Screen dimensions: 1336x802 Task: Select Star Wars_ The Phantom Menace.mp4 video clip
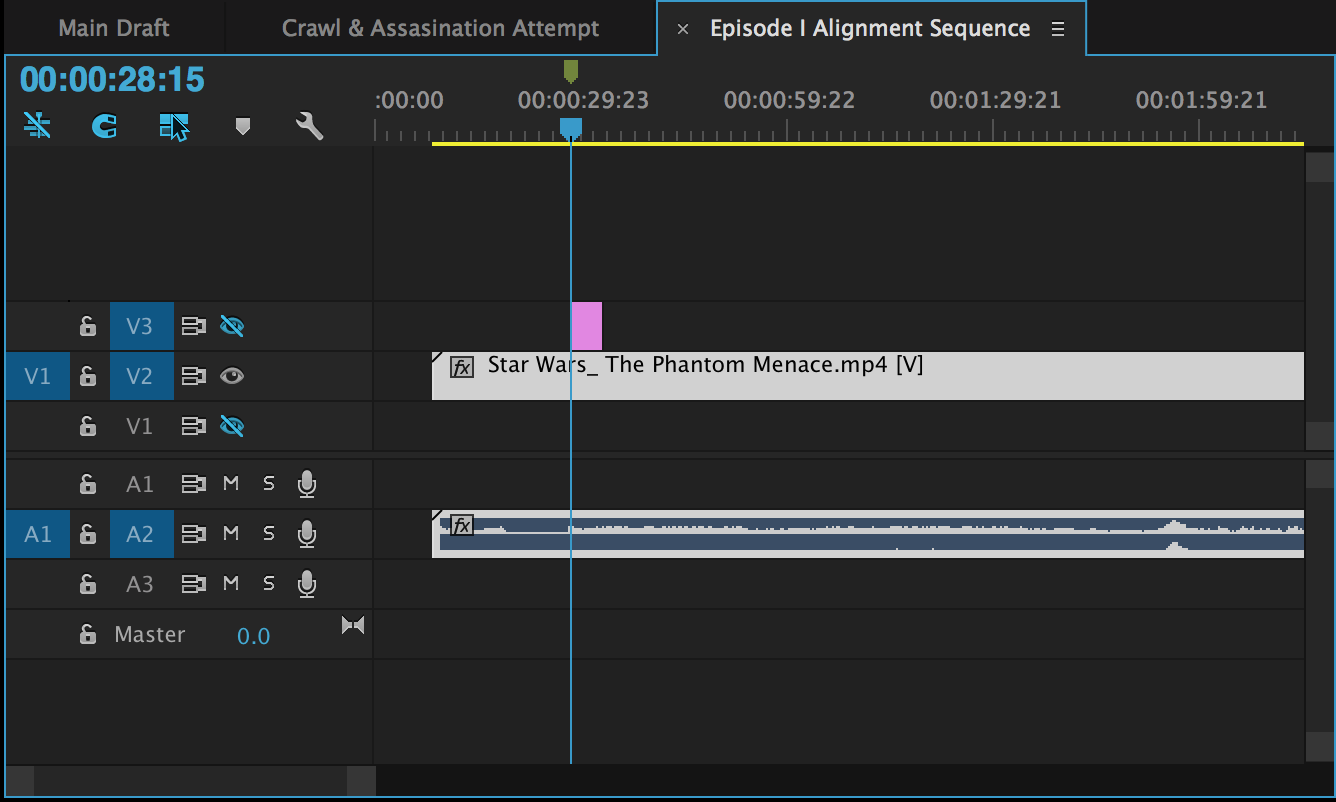(x=868, y=376)
